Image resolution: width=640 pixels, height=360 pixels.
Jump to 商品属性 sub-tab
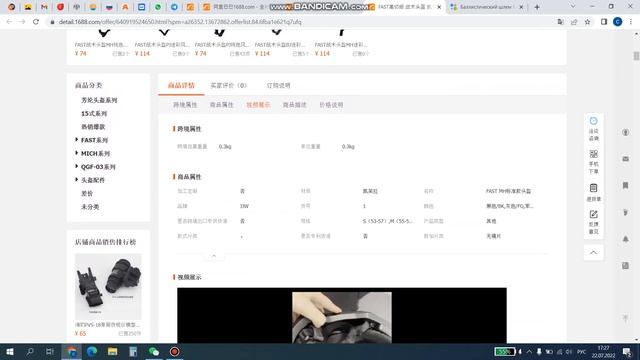point(222,105)
